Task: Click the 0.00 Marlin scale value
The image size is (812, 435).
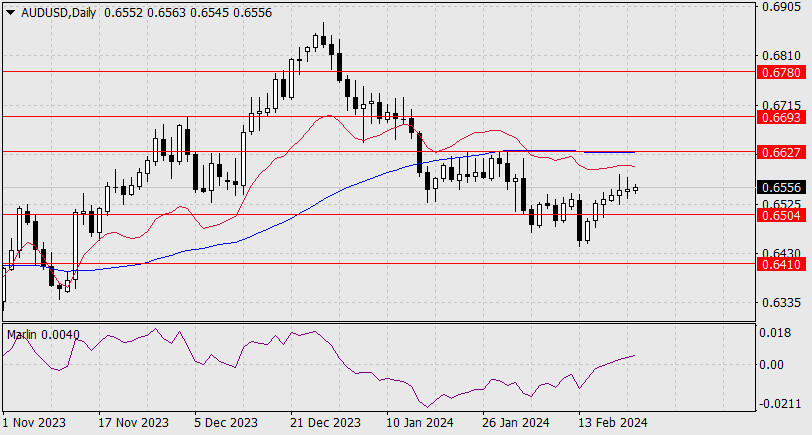Action: click(x=772, y=365)
